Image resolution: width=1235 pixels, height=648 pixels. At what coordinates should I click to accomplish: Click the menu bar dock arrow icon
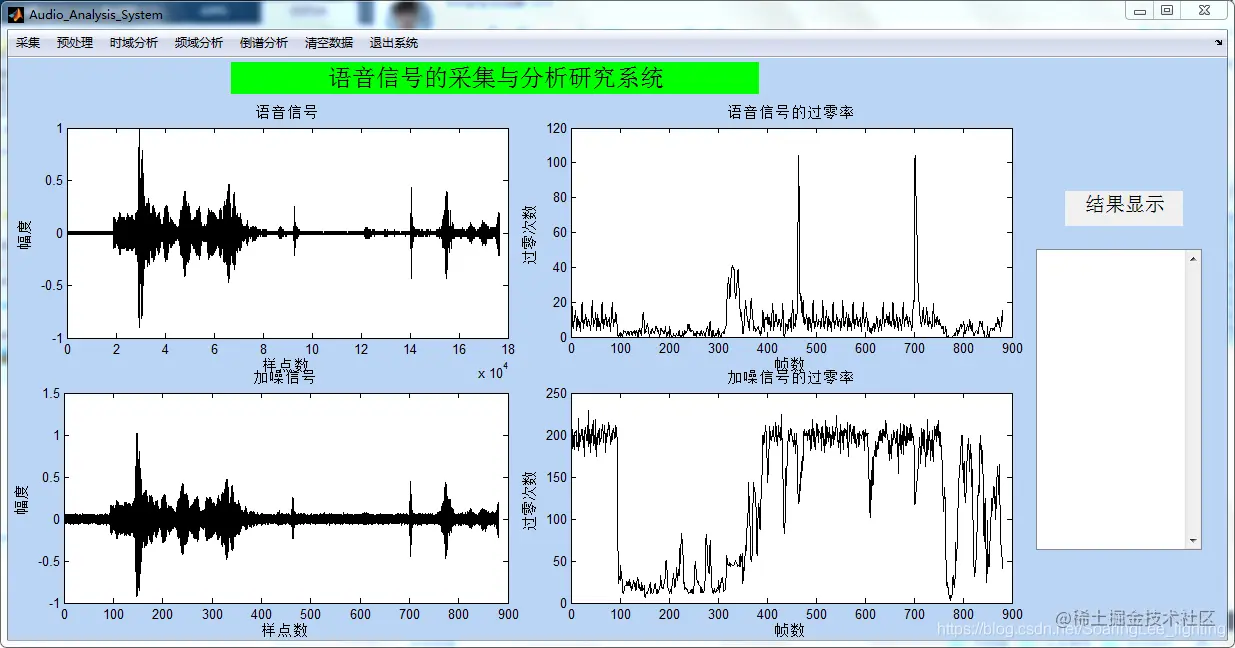[1218, 43]
